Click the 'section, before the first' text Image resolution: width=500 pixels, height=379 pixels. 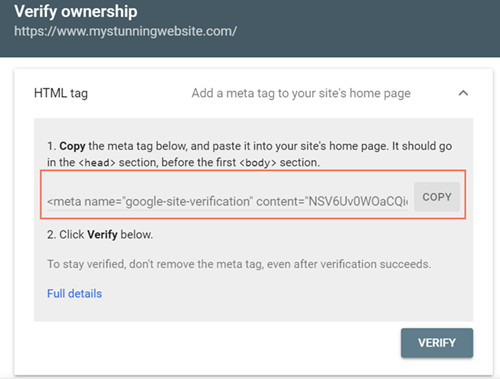point(177,163)
